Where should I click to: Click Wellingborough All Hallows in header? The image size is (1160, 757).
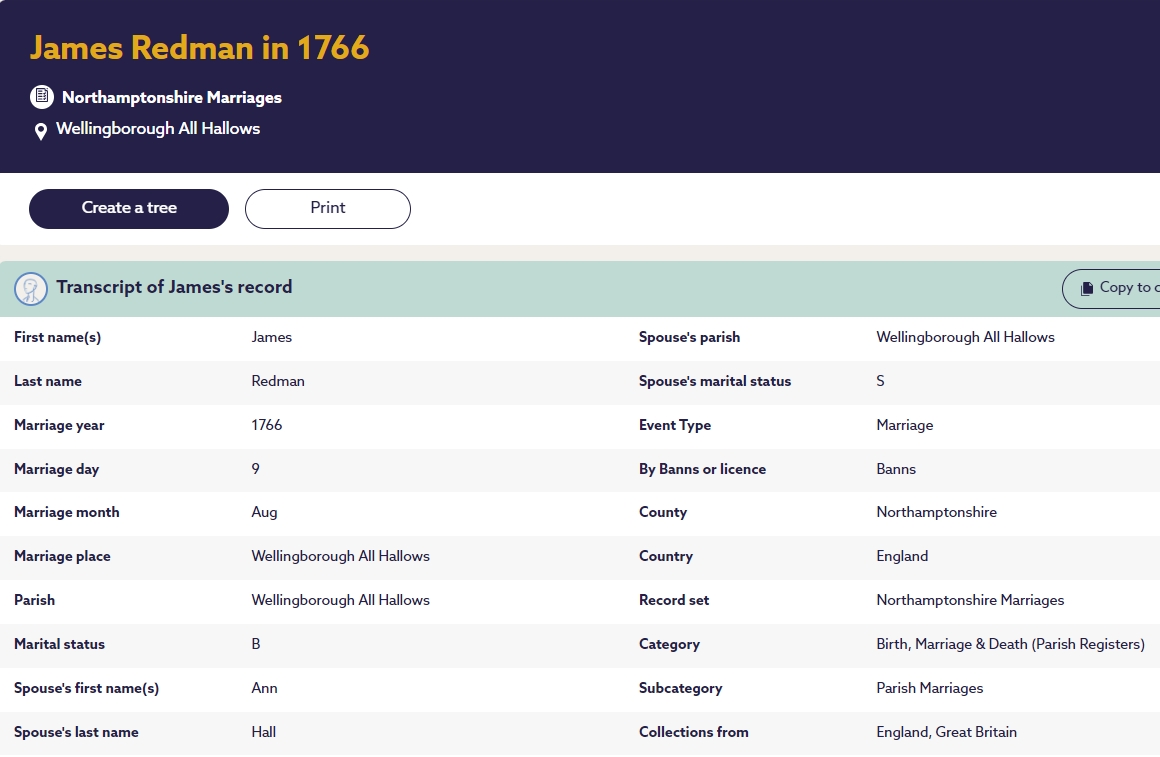click(x=158, y=129)
